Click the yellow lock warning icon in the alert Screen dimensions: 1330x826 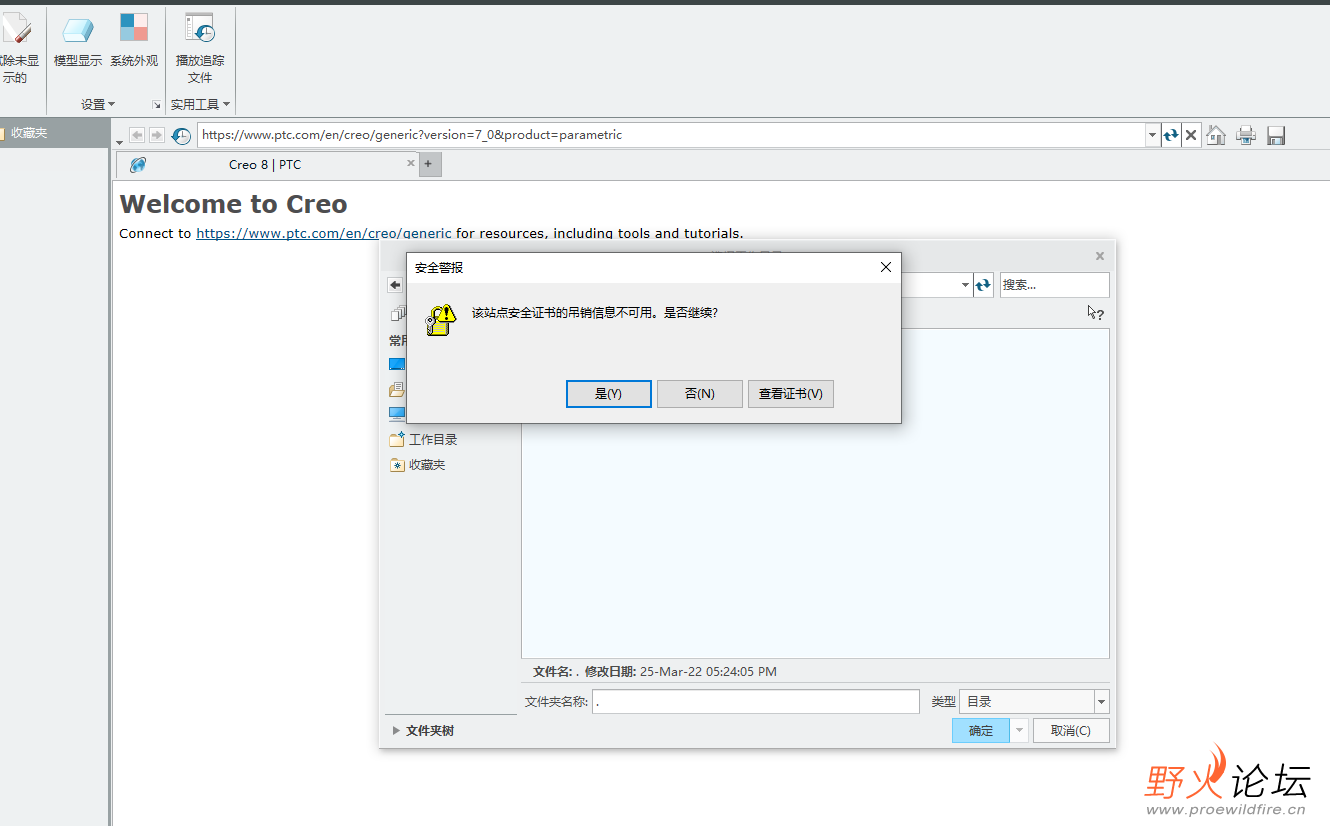(440, 319)
